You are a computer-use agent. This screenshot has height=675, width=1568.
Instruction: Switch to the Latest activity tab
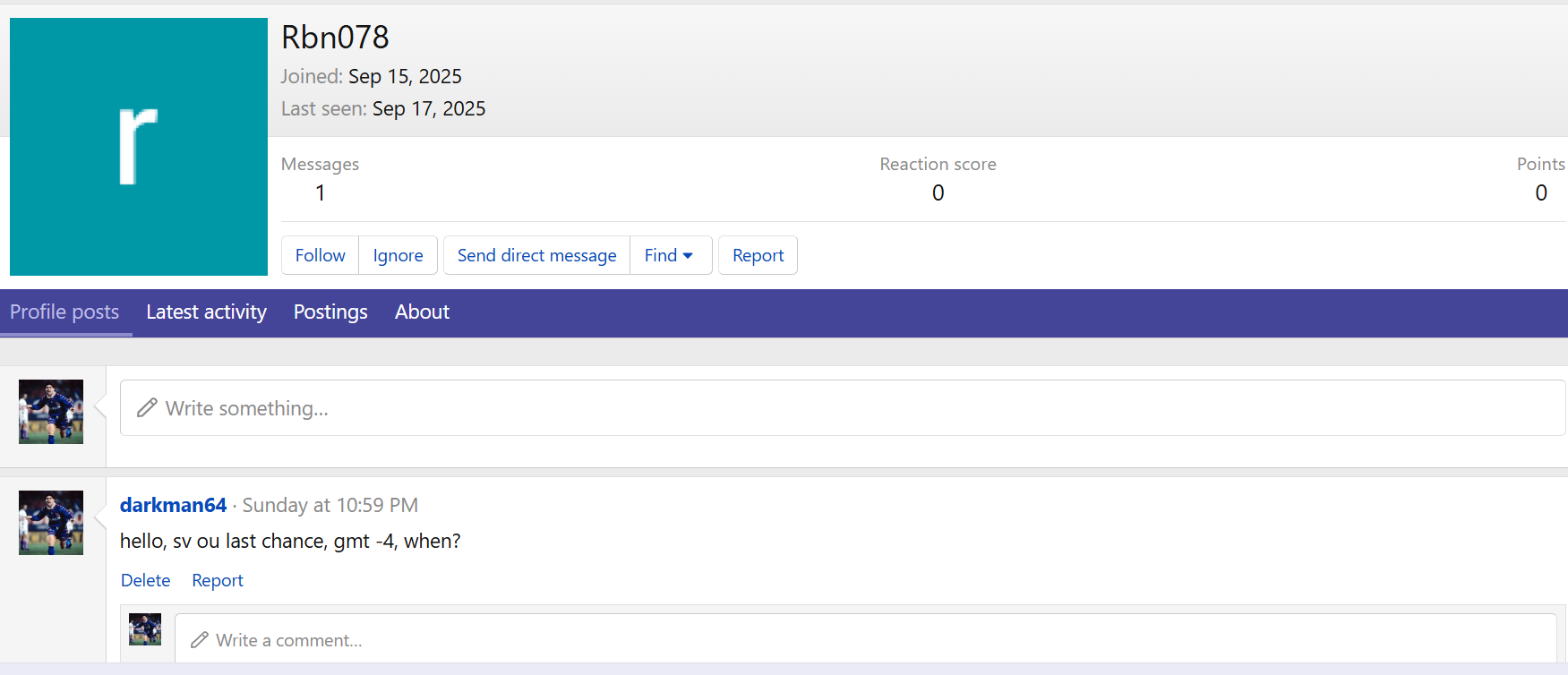[x=206, y=312]
